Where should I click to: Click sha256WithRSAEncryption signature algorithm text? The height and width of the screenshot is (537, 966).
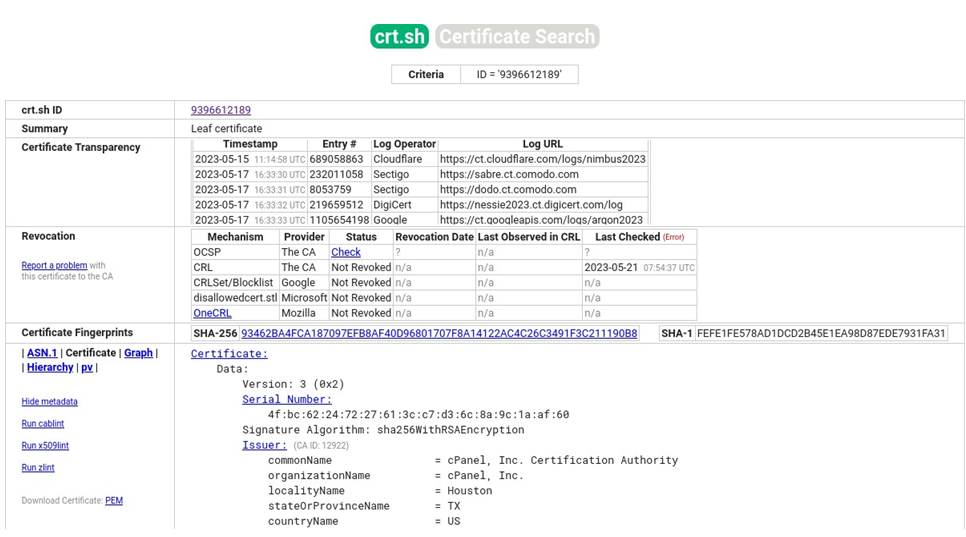(x=450, y=430)
